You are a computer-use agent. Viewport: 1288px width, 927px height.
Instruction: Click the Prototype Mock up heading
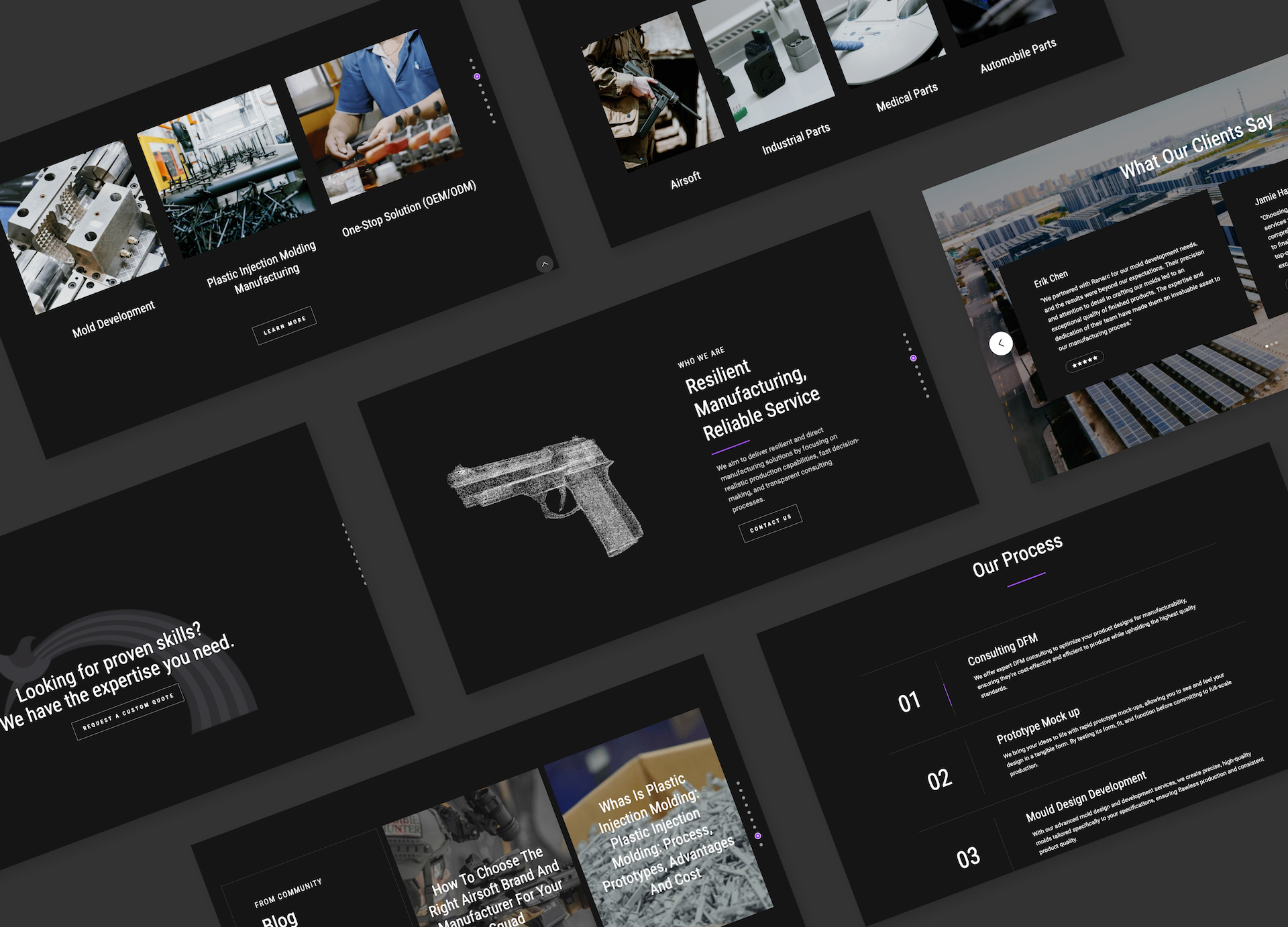point(1038,726)
